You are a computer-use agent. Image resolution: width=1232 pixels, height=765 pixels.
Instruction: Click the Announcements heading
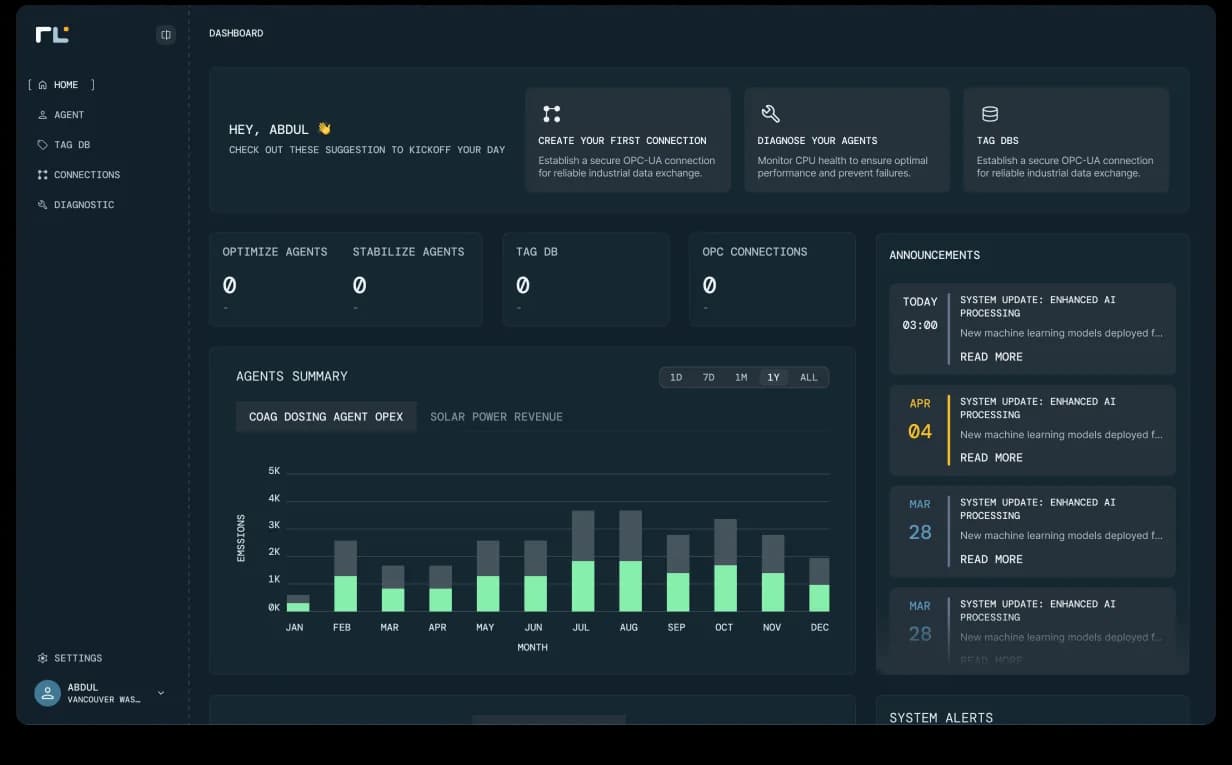click(935, 255)
